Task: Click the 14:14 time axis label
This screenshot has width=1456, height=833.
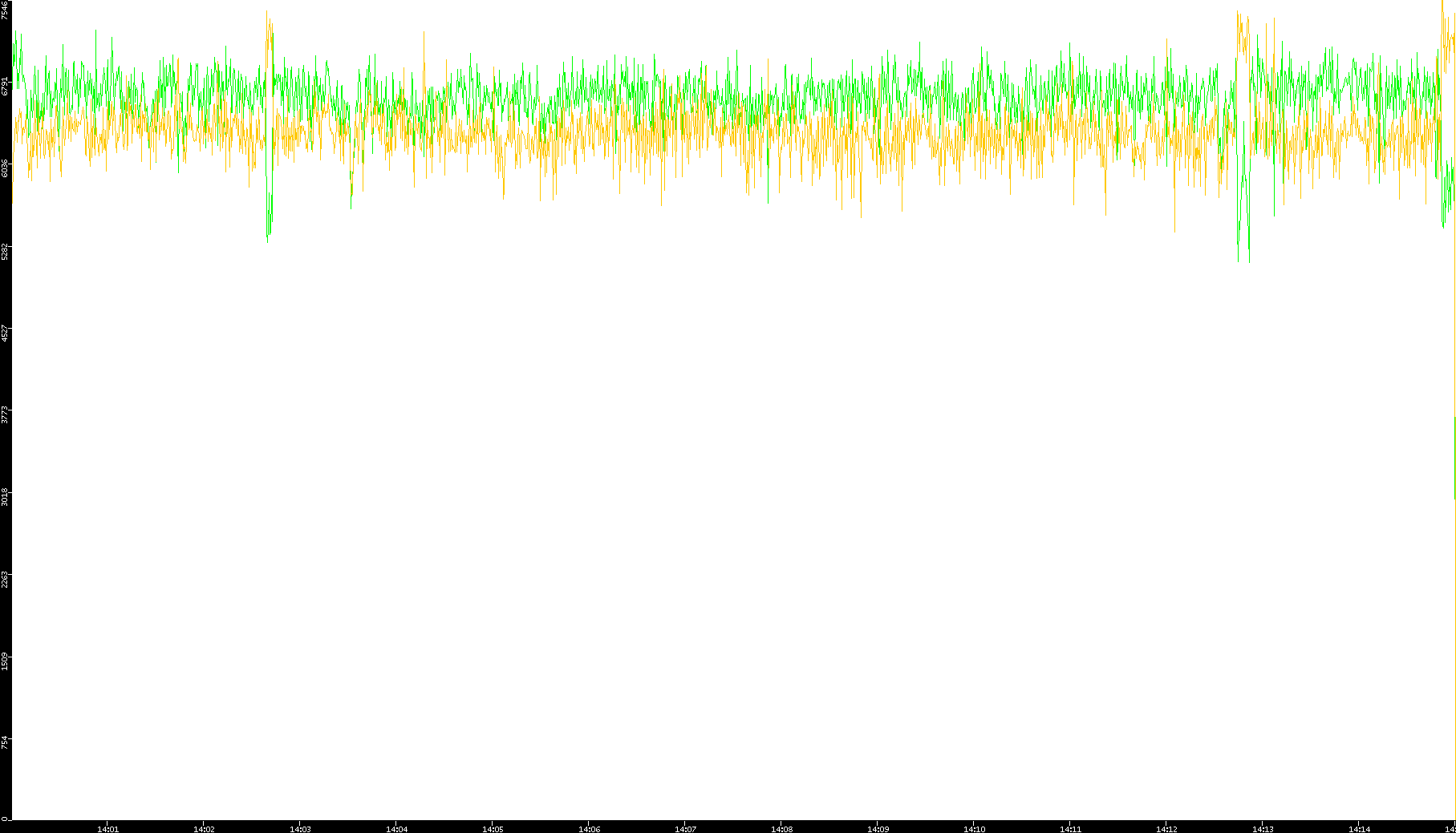Action: pos(1359,828)
